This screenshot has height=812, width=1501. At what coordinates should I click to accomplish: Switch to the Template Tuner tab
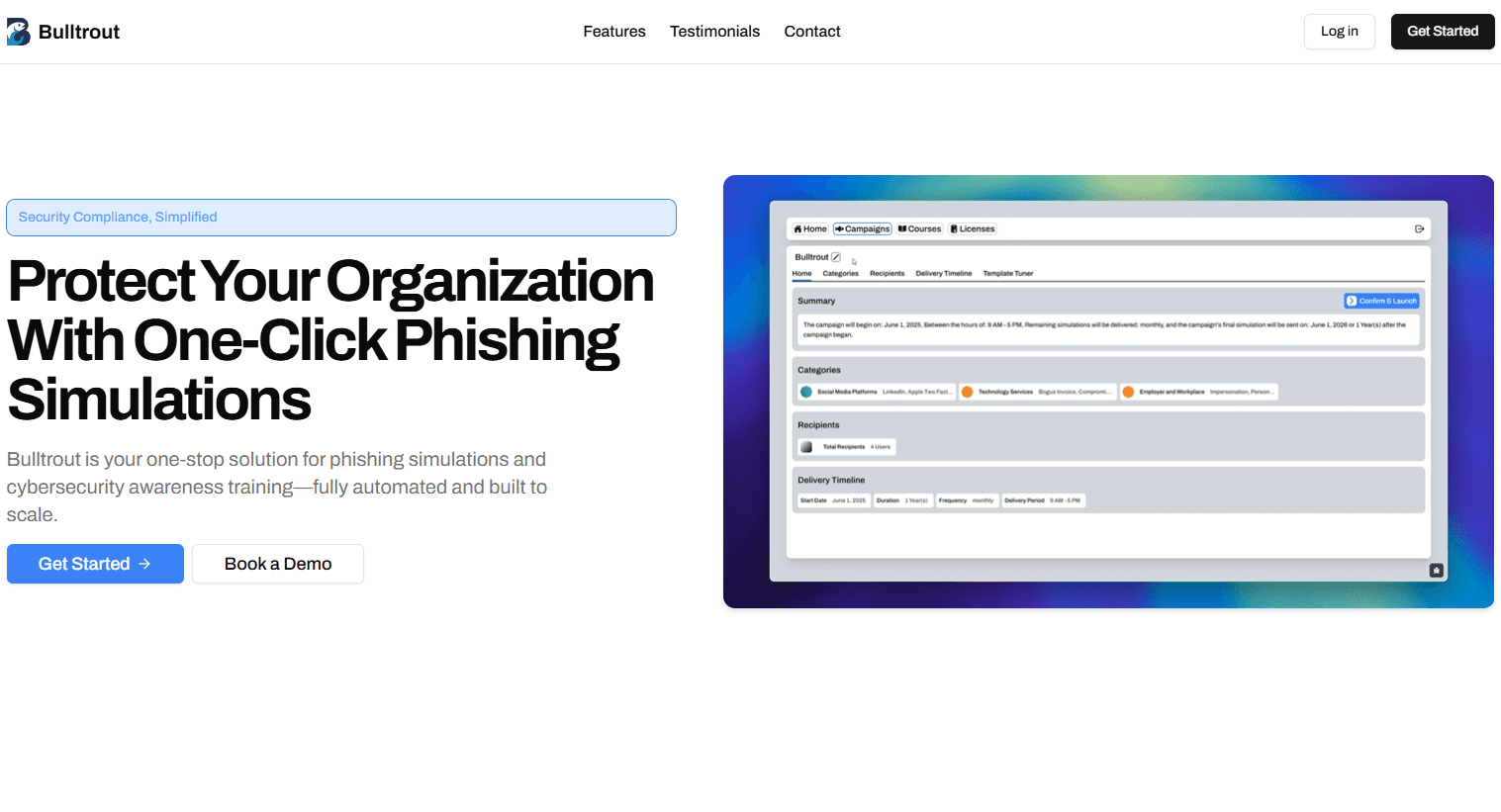pos(1007,274)
